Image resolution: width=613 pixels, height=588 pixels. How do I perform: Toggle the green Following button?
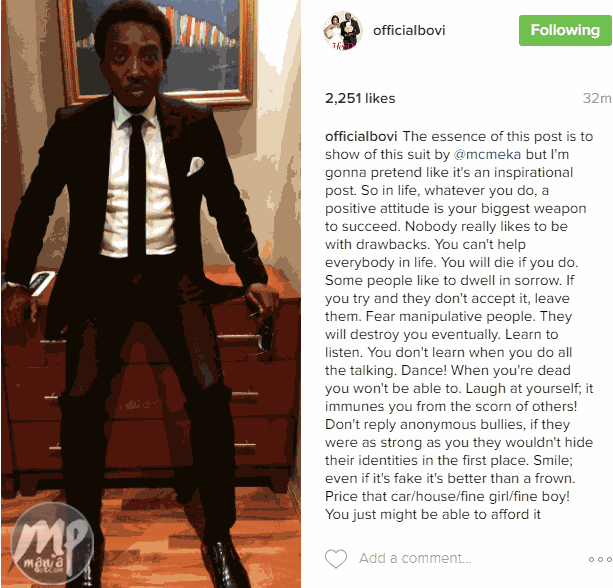pyautogui.click(x=565, y=30)
